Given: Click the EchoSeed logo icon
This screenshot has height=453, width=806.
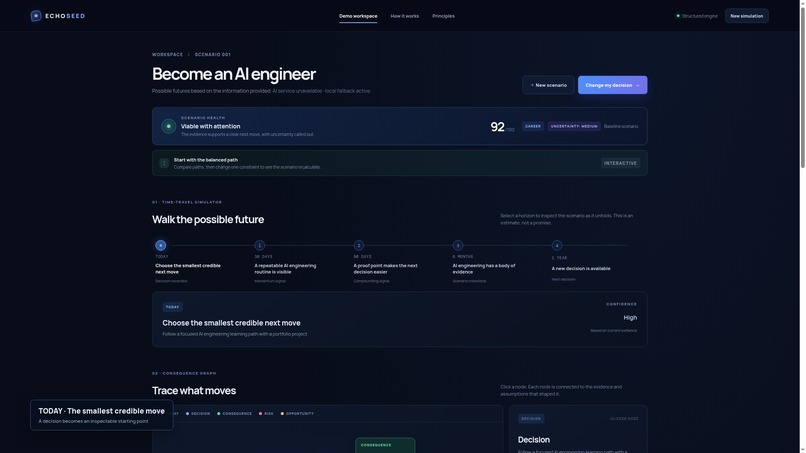Looking at the screenshot, I should click(x=35, y=16).
